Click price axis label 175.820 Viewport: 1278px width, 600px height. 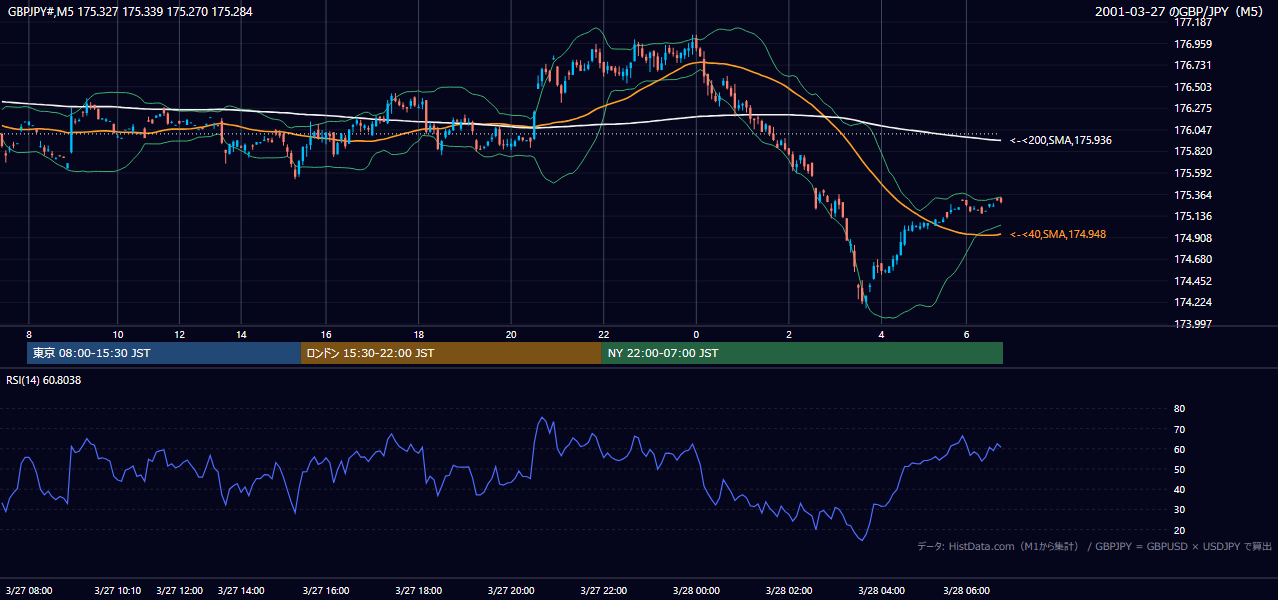coord(1193,151)
